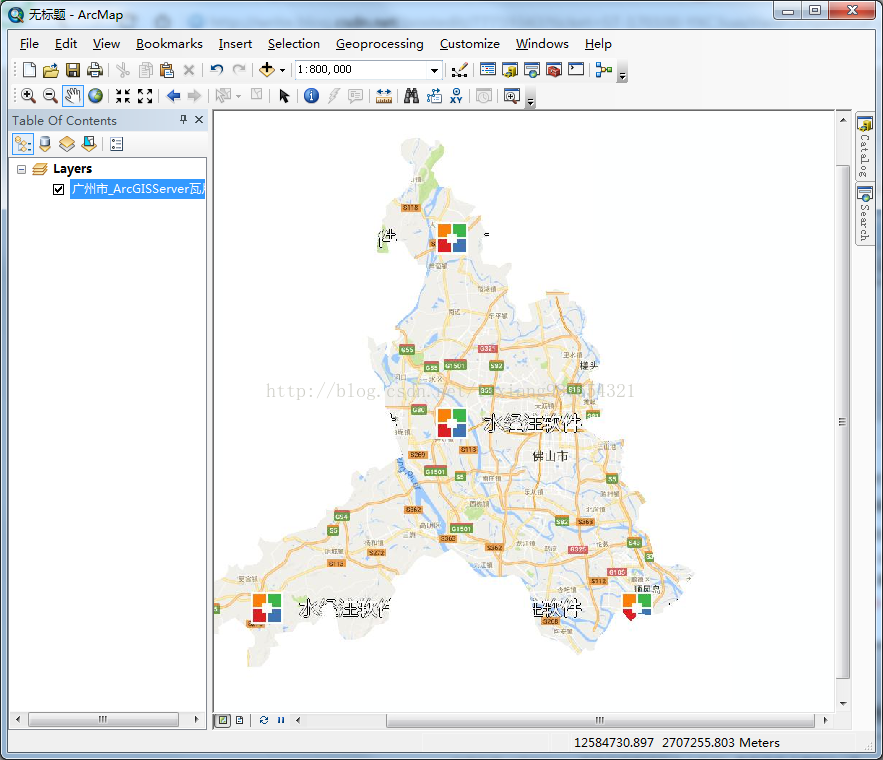Open the Catalog window toolbar icon
This screenshot has width=883, height=760.
(x=510, y=70)
